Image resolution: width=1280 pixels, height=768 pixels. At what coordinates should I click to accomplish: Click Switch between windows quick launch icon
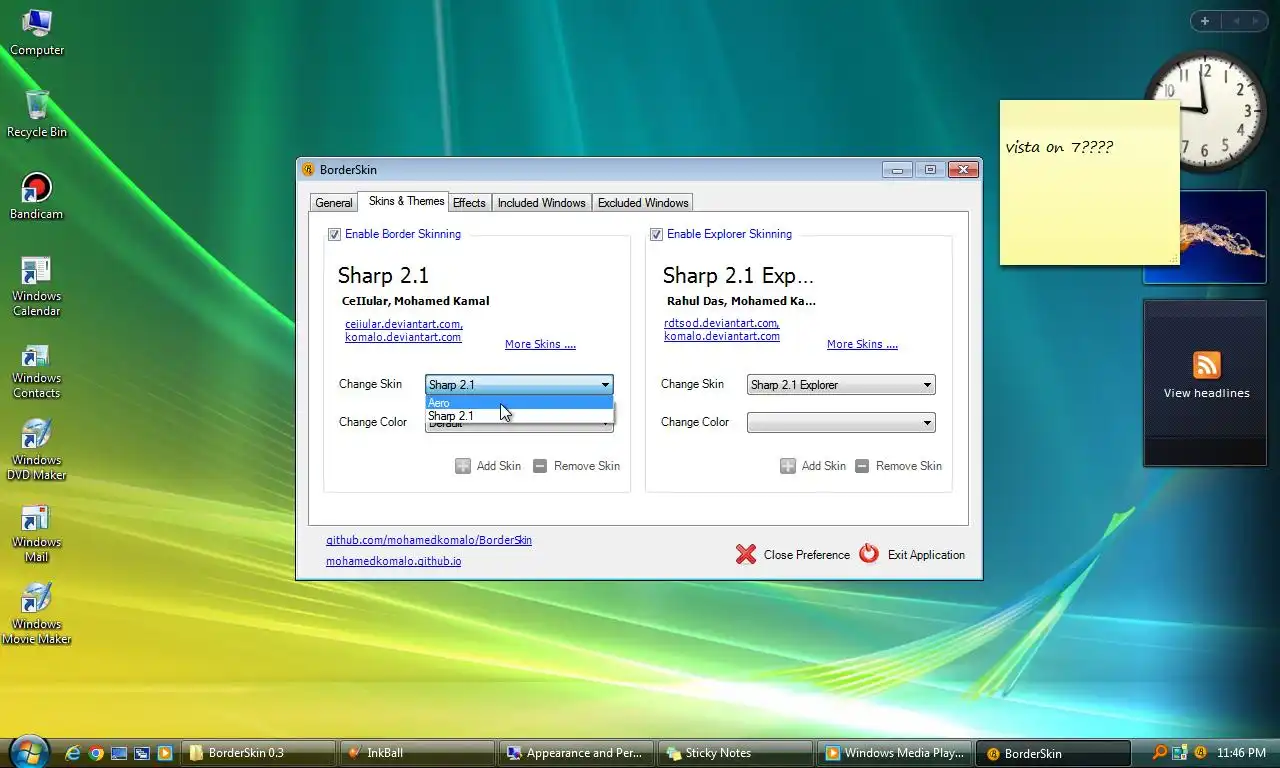pyautogui.click(x=142, y=753)
